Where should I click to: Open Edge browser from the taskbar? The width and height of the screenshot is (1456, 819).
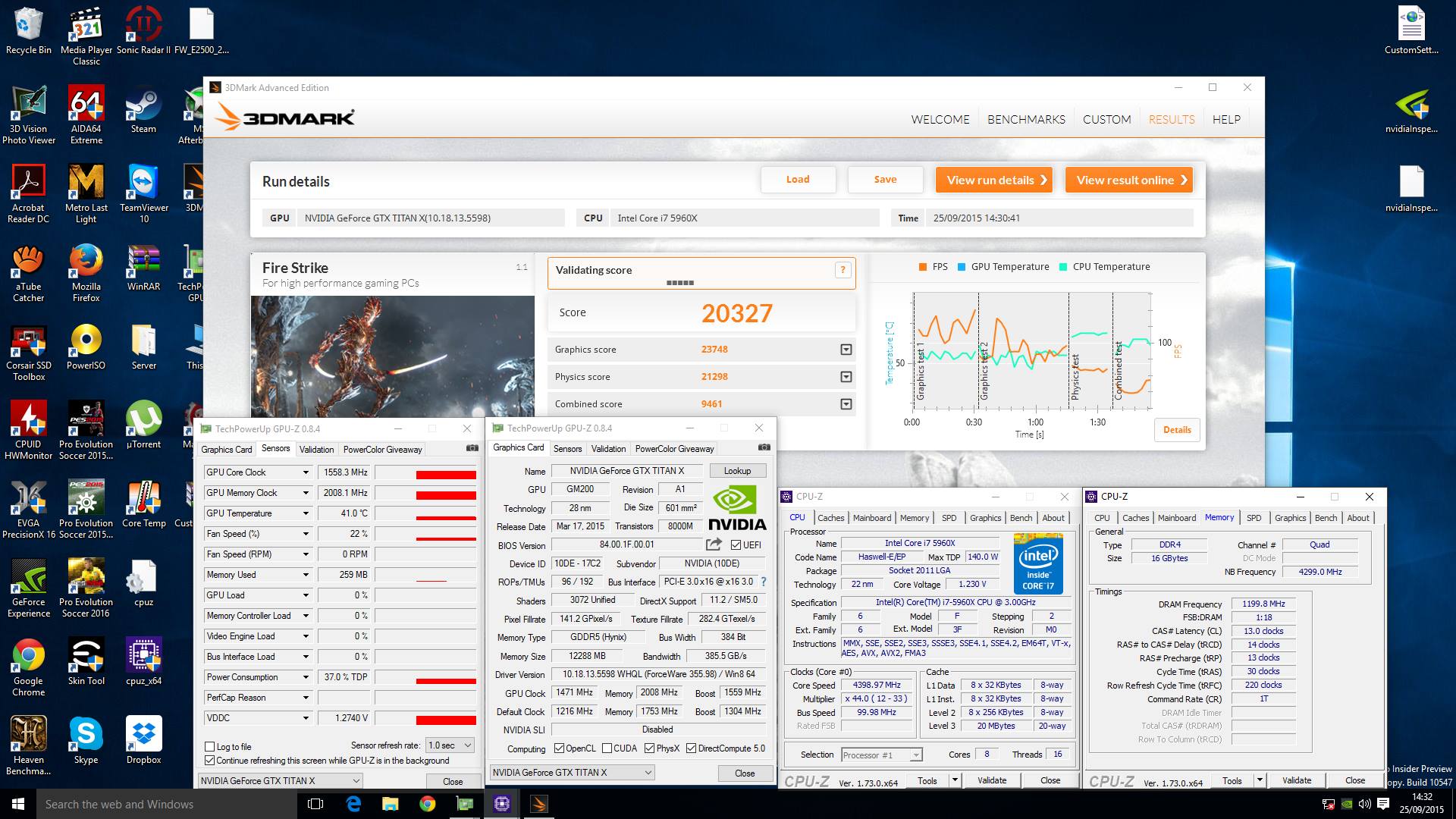pyautogui.click(x=353, y=804)
